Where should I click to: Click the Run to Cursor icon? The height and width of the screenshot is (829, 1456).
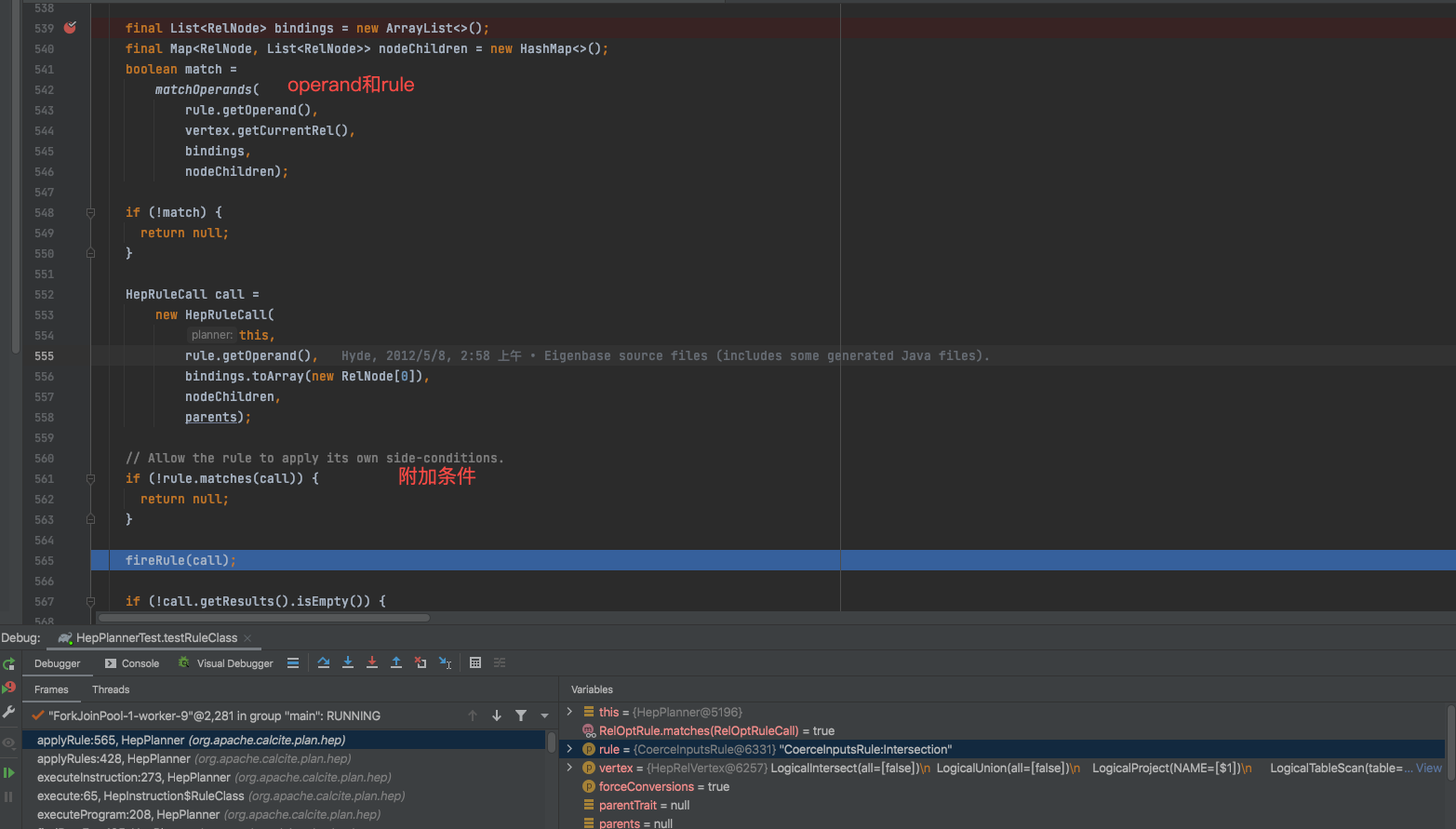tap(445, 663)
